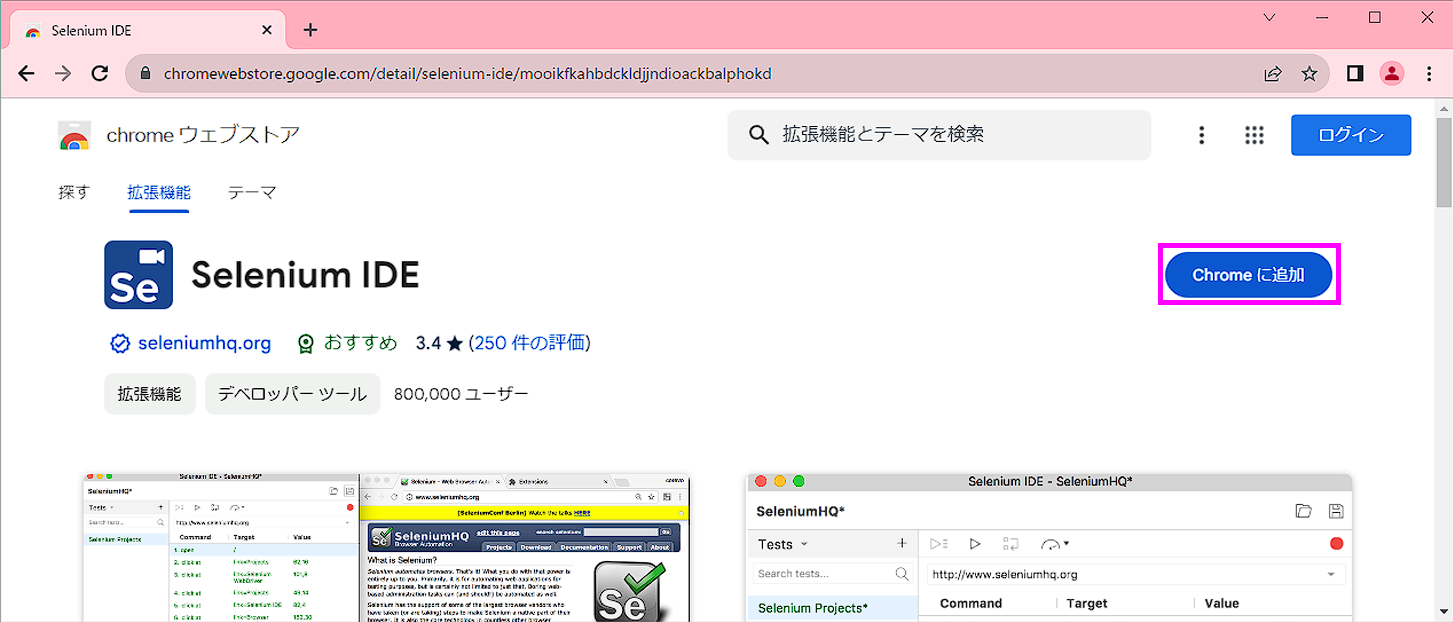Image resolution: width=1453 pixels, height=622 pixels.
Task: Open the Google apps grid launcher
Action: 1254,135
